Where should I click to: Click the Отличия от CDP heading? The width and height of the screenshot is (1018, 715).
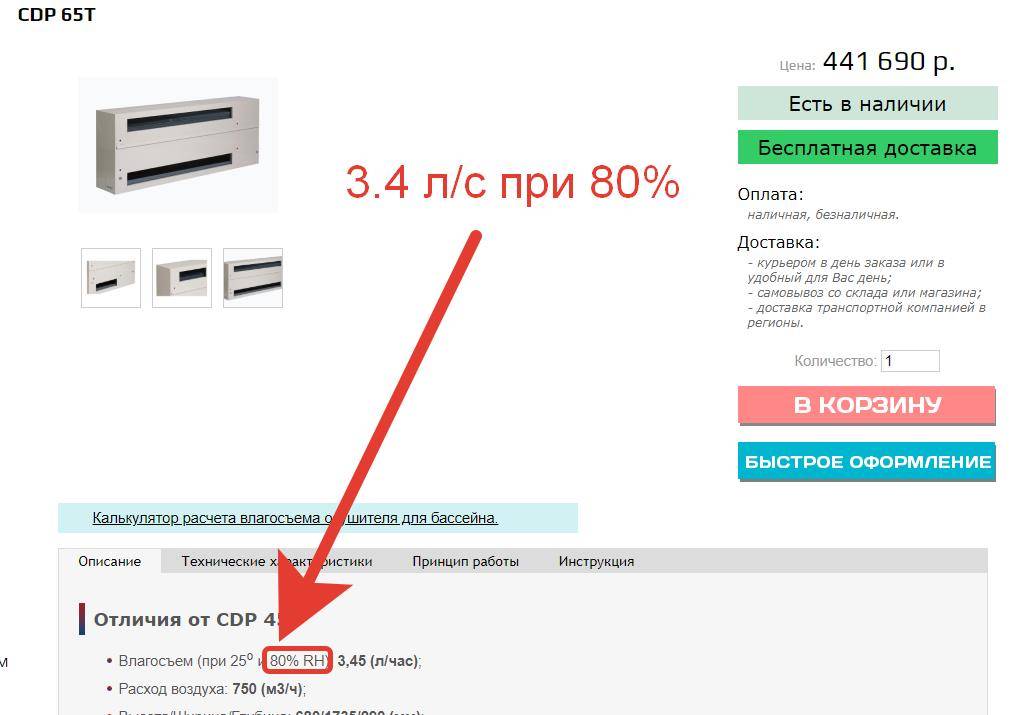[x=186, y=620]
